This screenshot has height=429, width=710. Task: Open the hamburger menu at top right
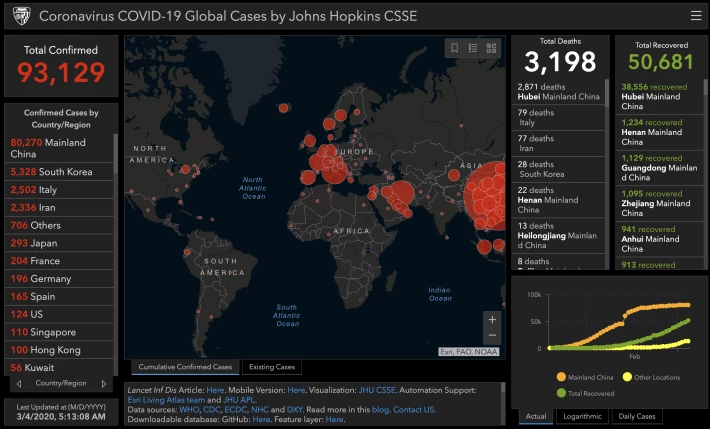(696, 15)
